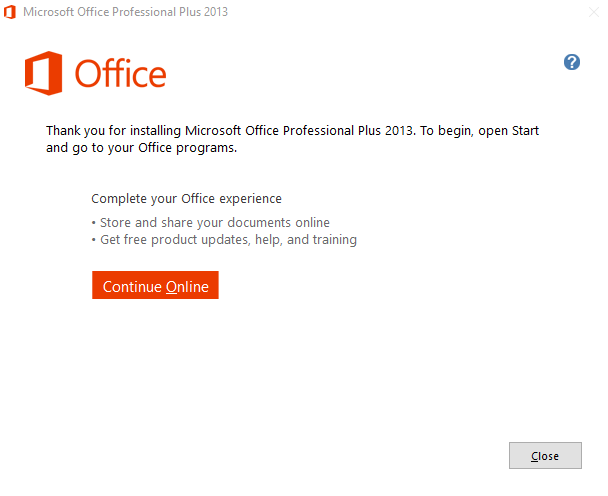Select the bullet dot before 'Store and share'
This screenshot has width=608, height=496.
click(x=93, y=223)
